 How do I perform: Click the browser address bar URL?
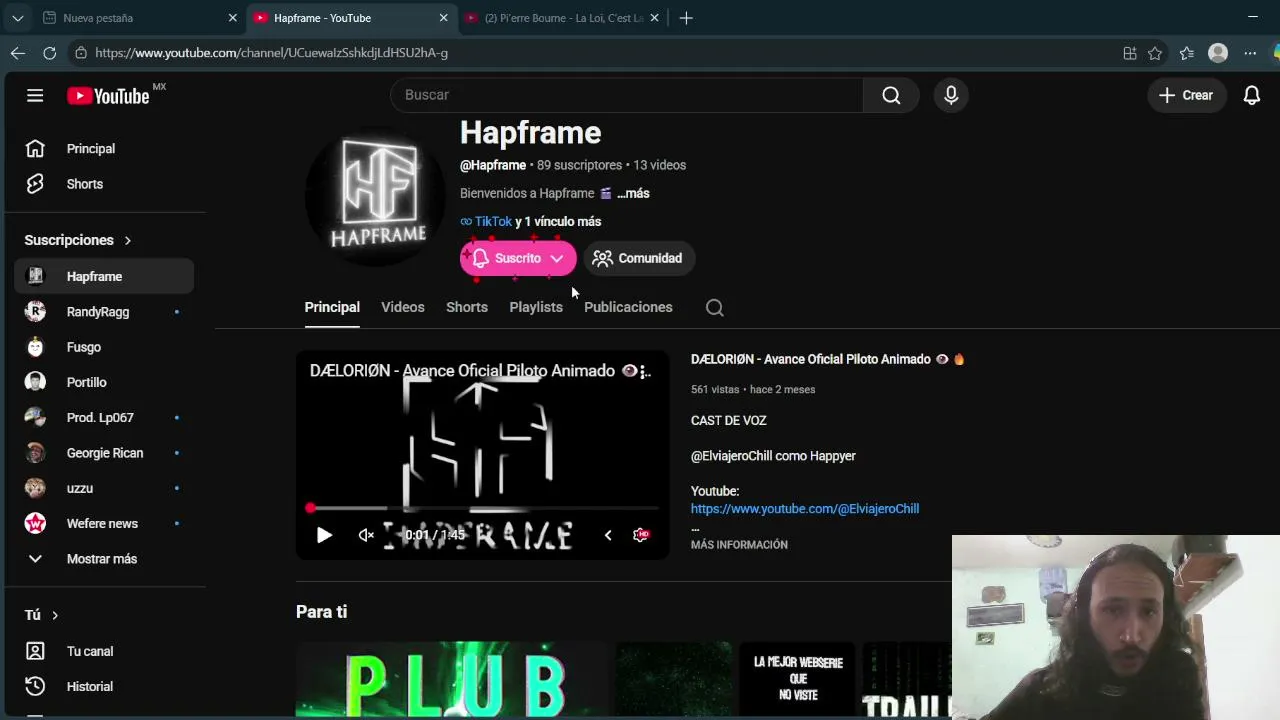[x=271, y=53]
